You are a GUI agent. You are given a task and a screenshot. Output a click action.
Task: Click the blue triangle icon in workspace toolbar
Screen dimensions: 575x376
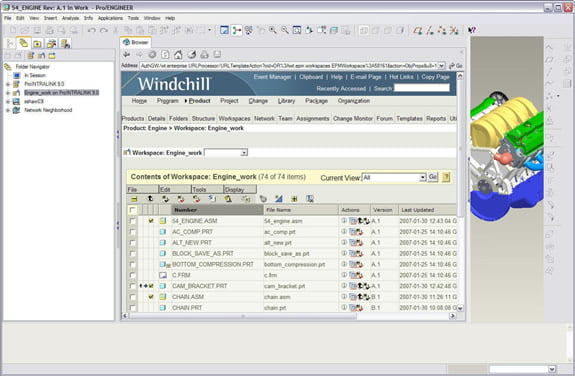pyautogui.click(x=279, y=199)
